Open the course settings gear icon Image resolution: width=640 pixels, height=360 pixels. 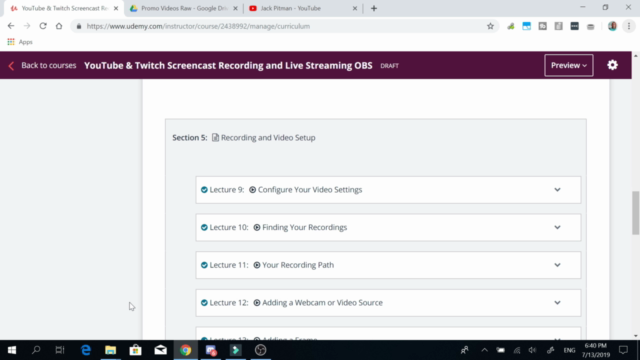click(x=612, y=65)
